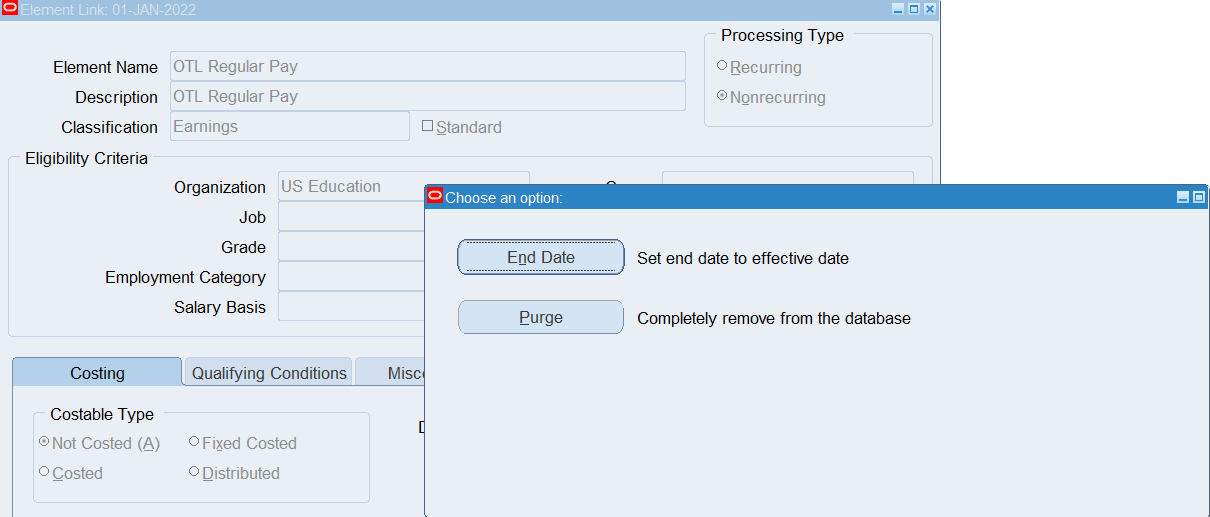The image size is (1210, 517).
Task: Select Fixed Costed costable type
Action: (x=194, y=442)
